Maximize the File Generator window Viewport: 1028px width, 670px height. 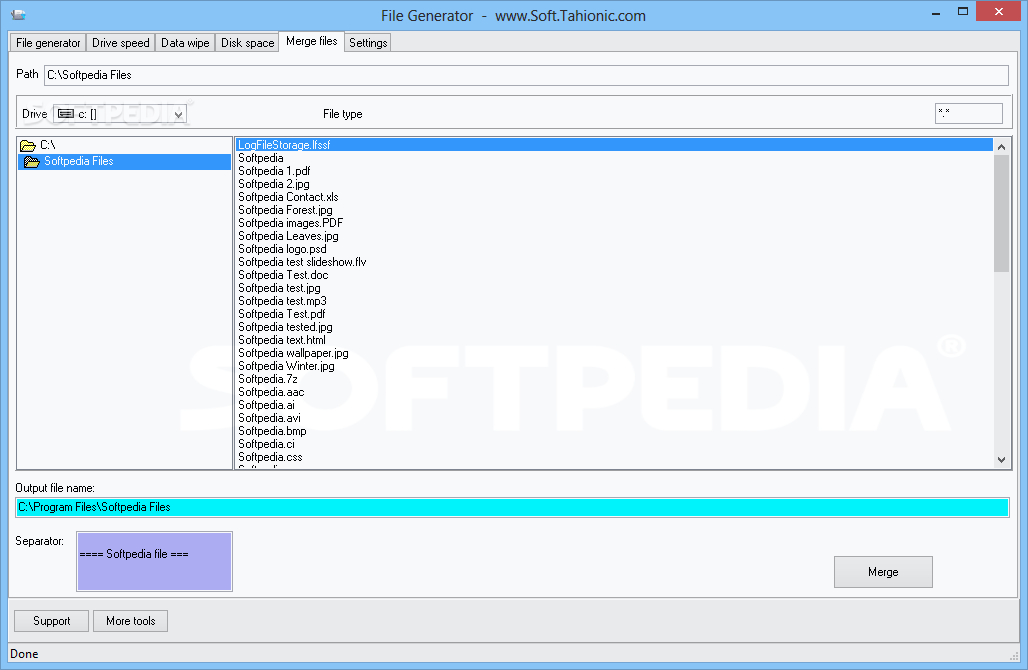point(962,11)
